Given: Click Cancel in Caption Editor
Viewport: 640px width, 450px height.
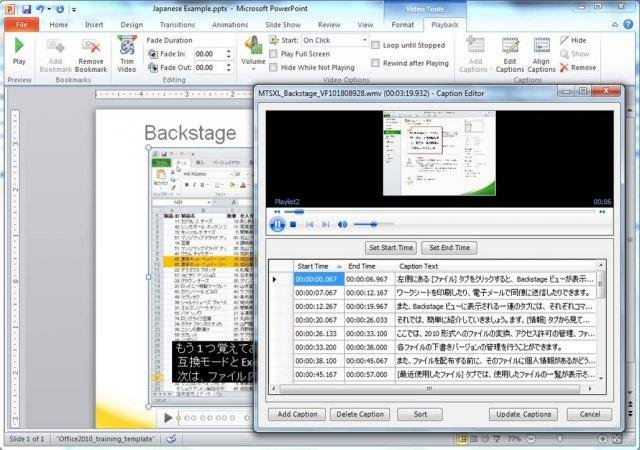Looking at the screenshot, I should pyautogui.click(x=590, y=414).
